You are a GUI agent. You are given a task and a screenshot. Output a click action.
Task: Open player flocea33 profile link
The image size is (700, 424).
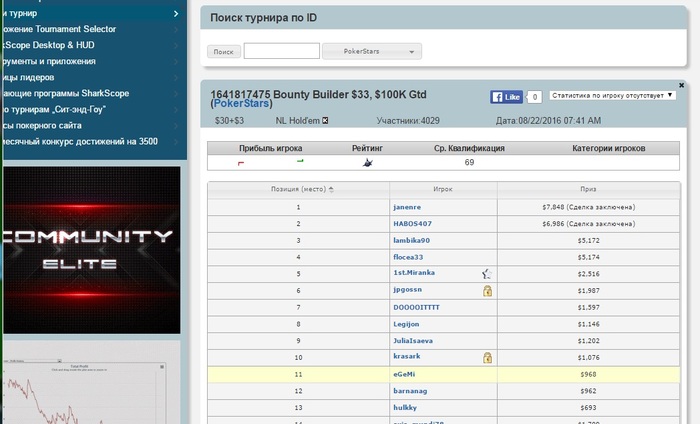click(x=408, y=257)
